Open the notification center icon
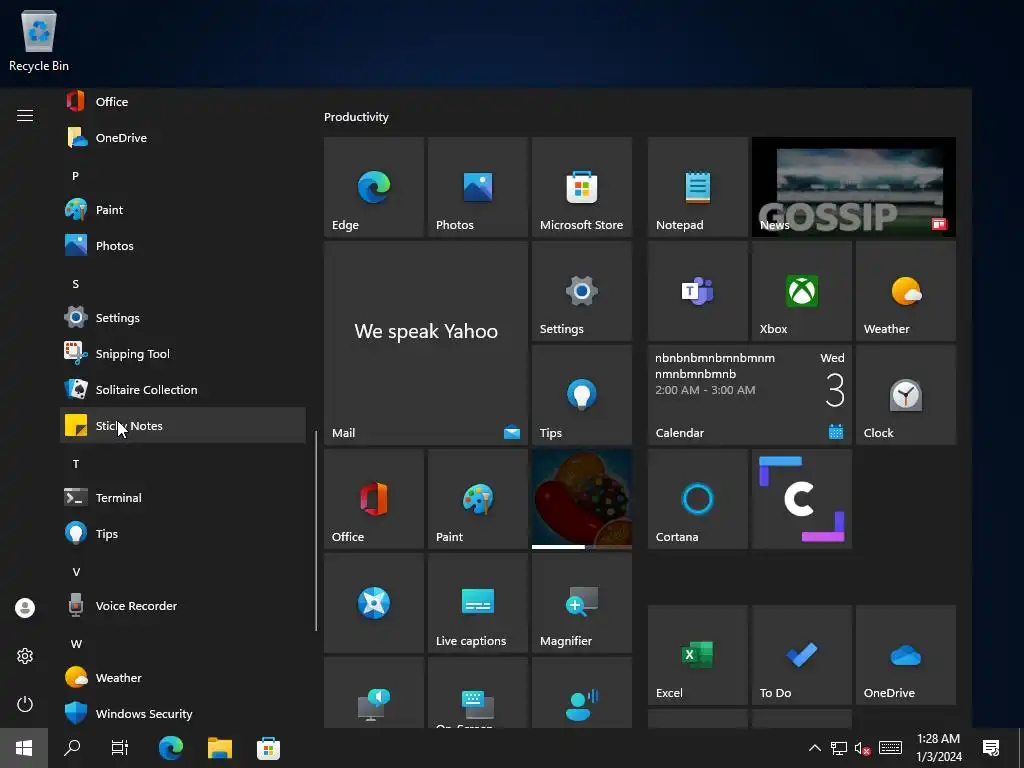The image size is (1024, 768). tap(991, 748)
